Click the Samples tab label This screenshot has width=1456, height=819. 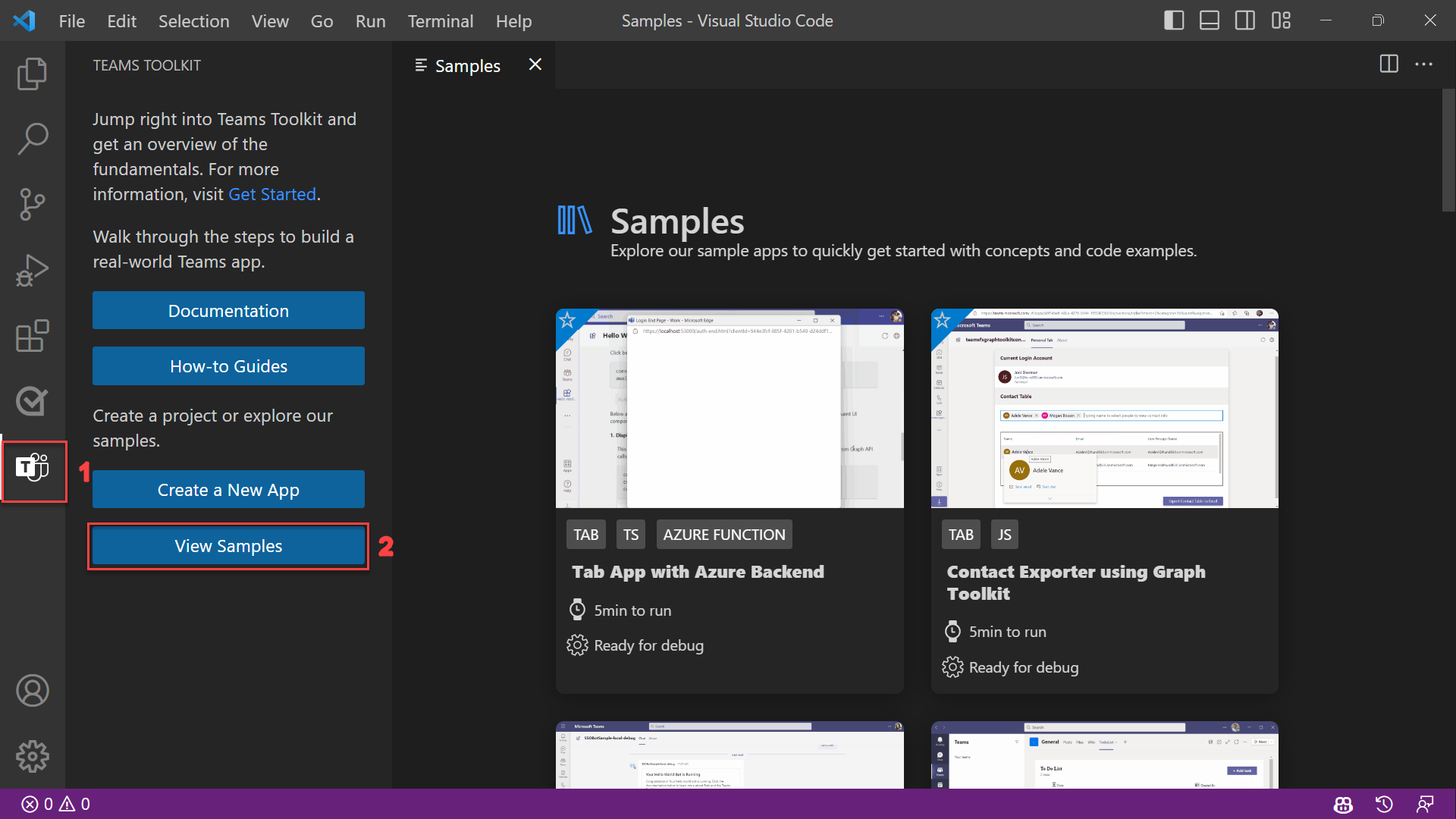click(x=468, y=65)
